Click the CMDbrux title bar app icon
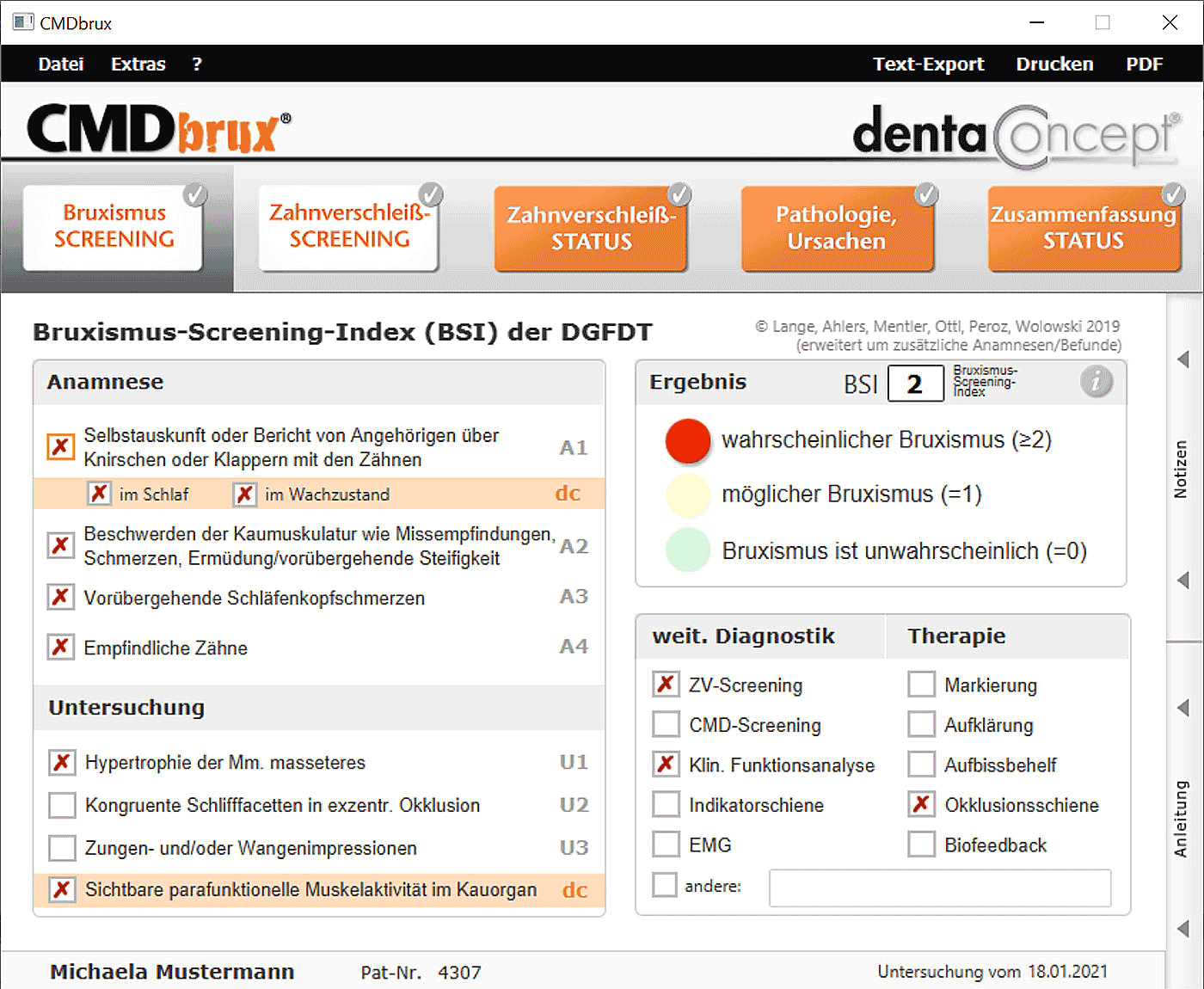The height and width of the screenshot is (989, 1204). click(23, 22)
